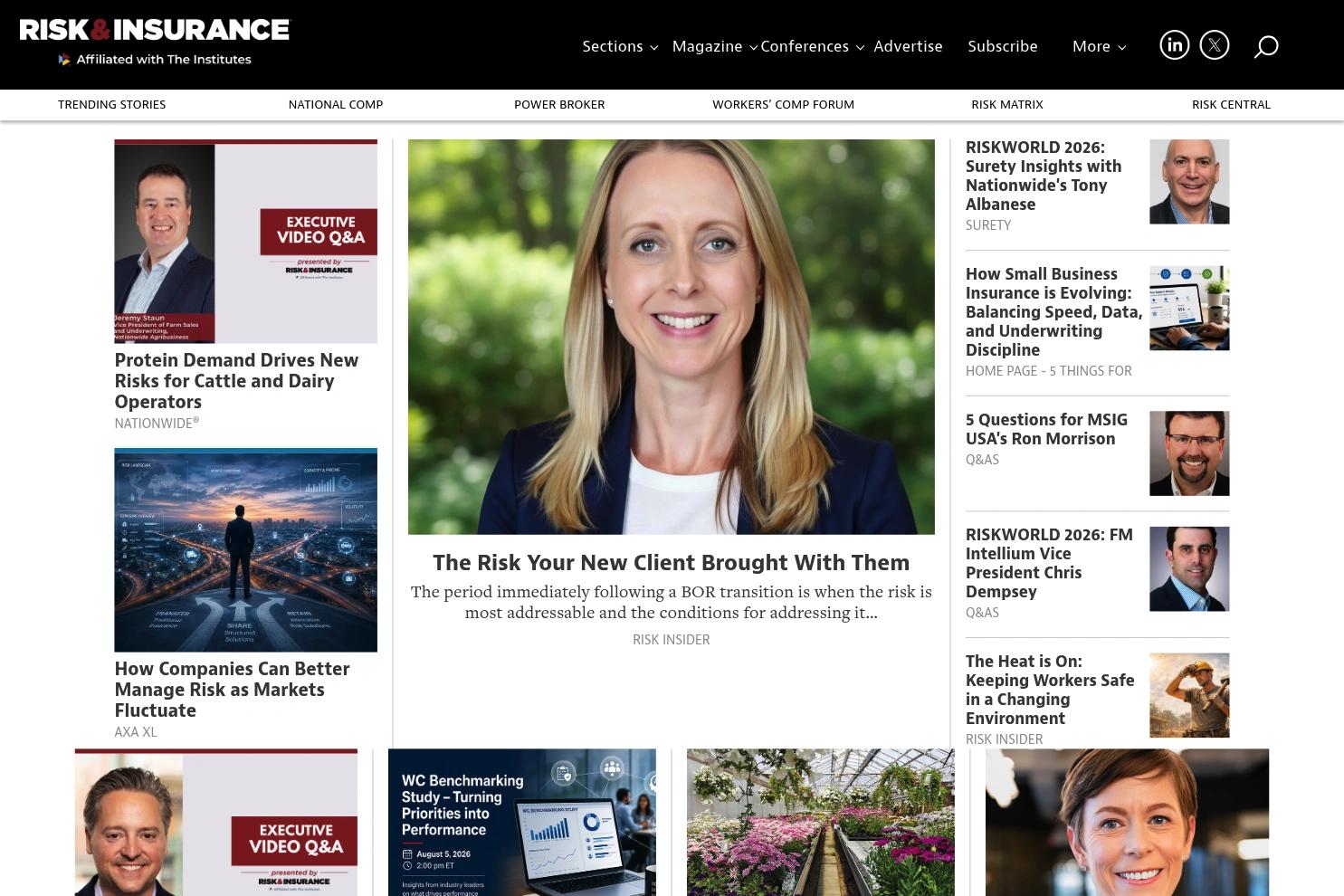Go to the Risk & Insurance home logo
Image resolution: width=1344 pixels, height=896 pixels.
pyautogui.click(x=155, y=30)
